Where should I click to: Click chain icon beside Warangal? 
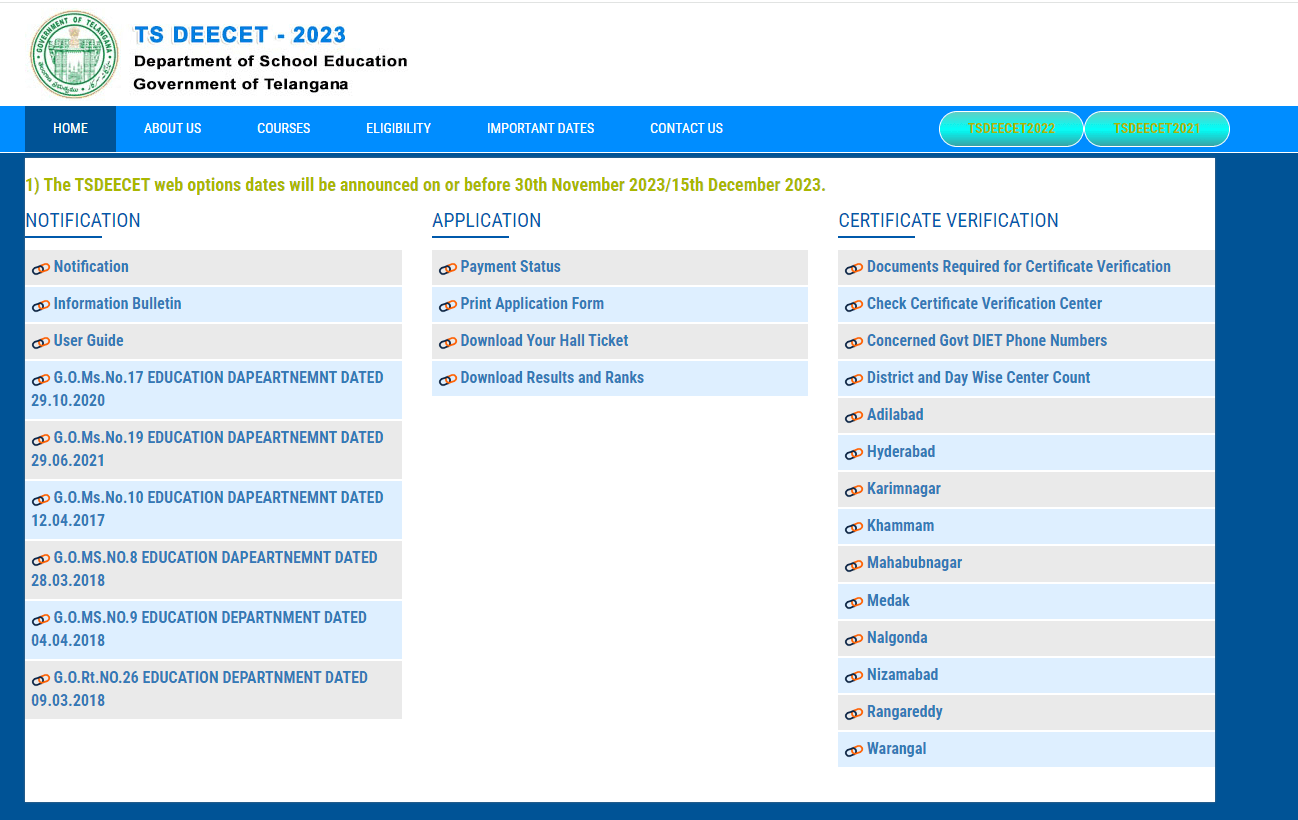[854, 750]
